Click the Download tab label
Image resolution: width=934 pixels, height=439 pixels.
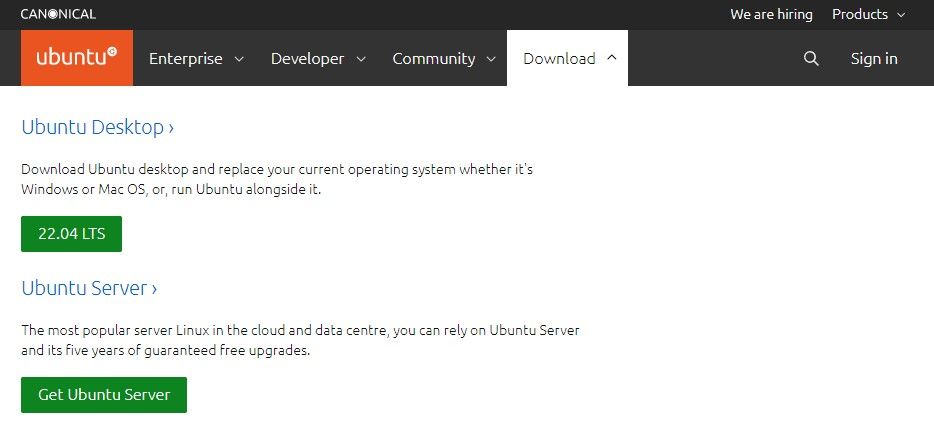[559, 58]
